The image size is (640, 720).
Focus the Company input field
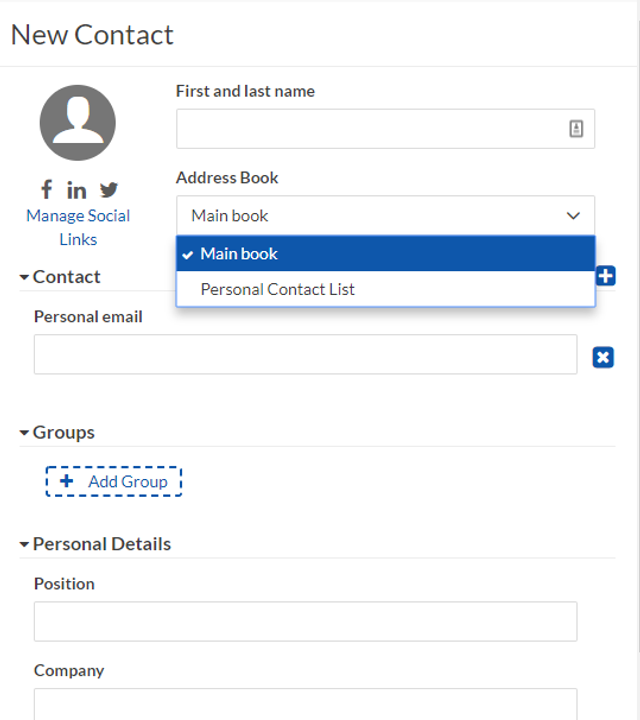[305, 704]
